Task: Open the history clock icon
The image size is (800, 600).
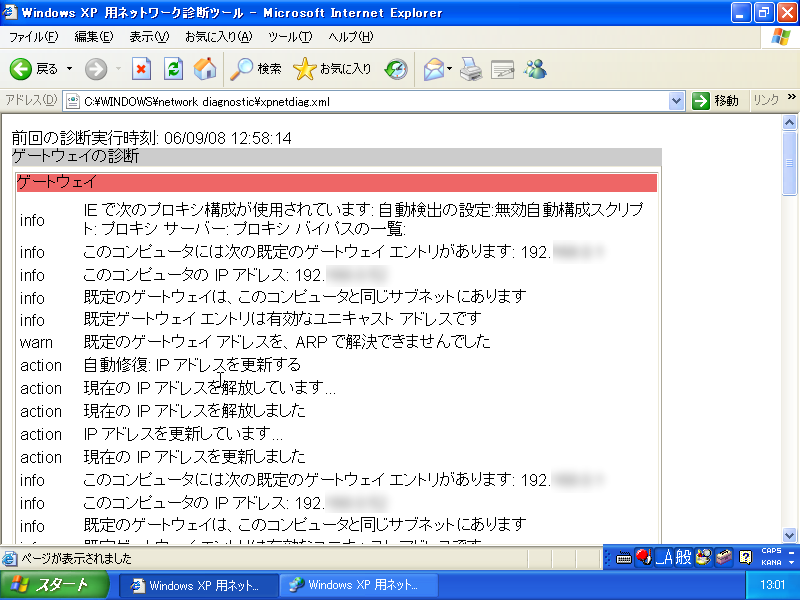Action: coord(396,69)
